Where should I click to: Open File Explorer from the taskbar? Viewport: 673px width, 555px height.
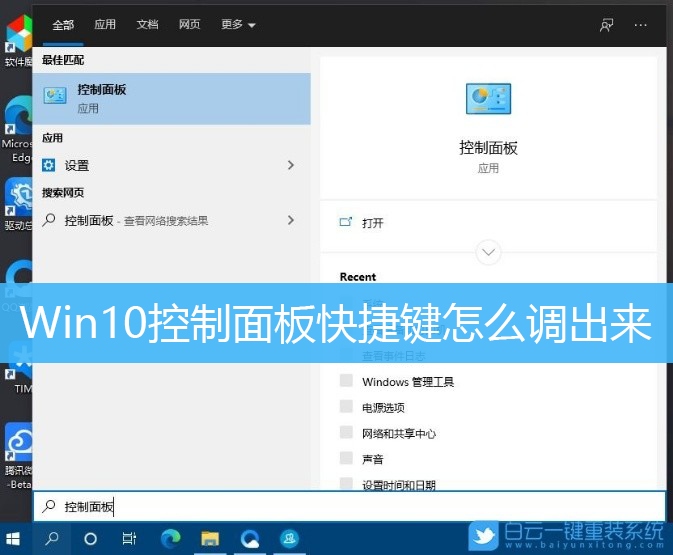(x=208, y=538)
